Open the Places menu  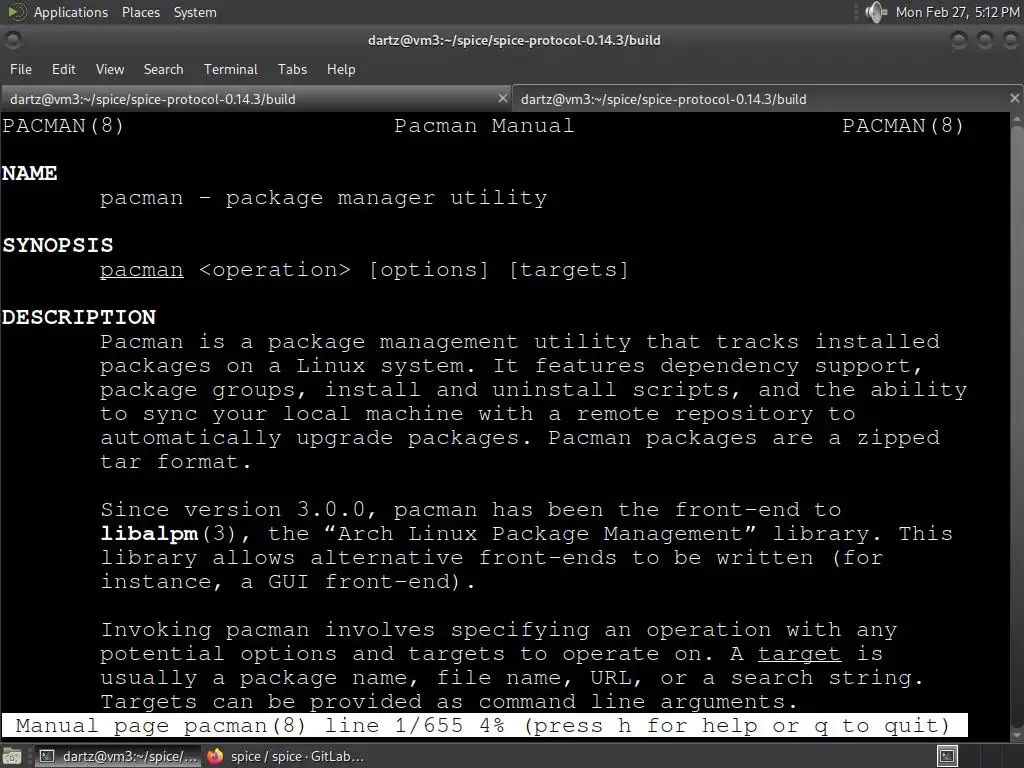(140, 12)
